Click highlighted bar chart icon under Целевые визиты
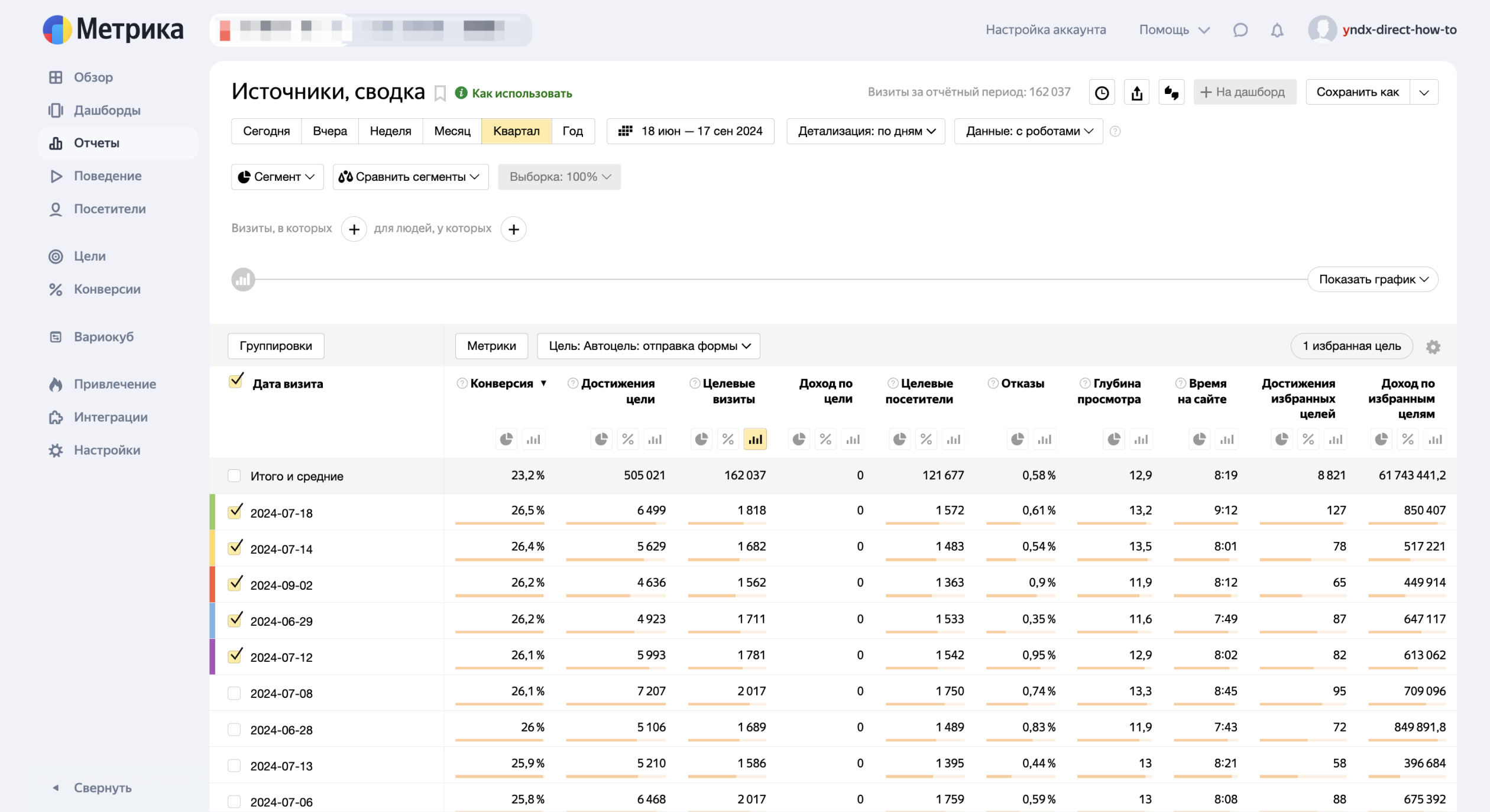The height and width of the screenshot is (812, 1490). pos(755,439)
